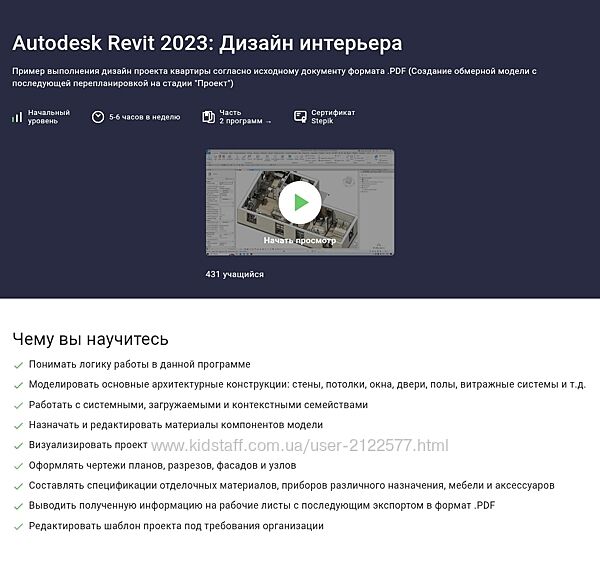Image resolution: width=600 pixels, height=562 pixels.
Task: Click the programs icon near "Часть 2 программ"
Action: pyautogui.click(x=208, y=117)
